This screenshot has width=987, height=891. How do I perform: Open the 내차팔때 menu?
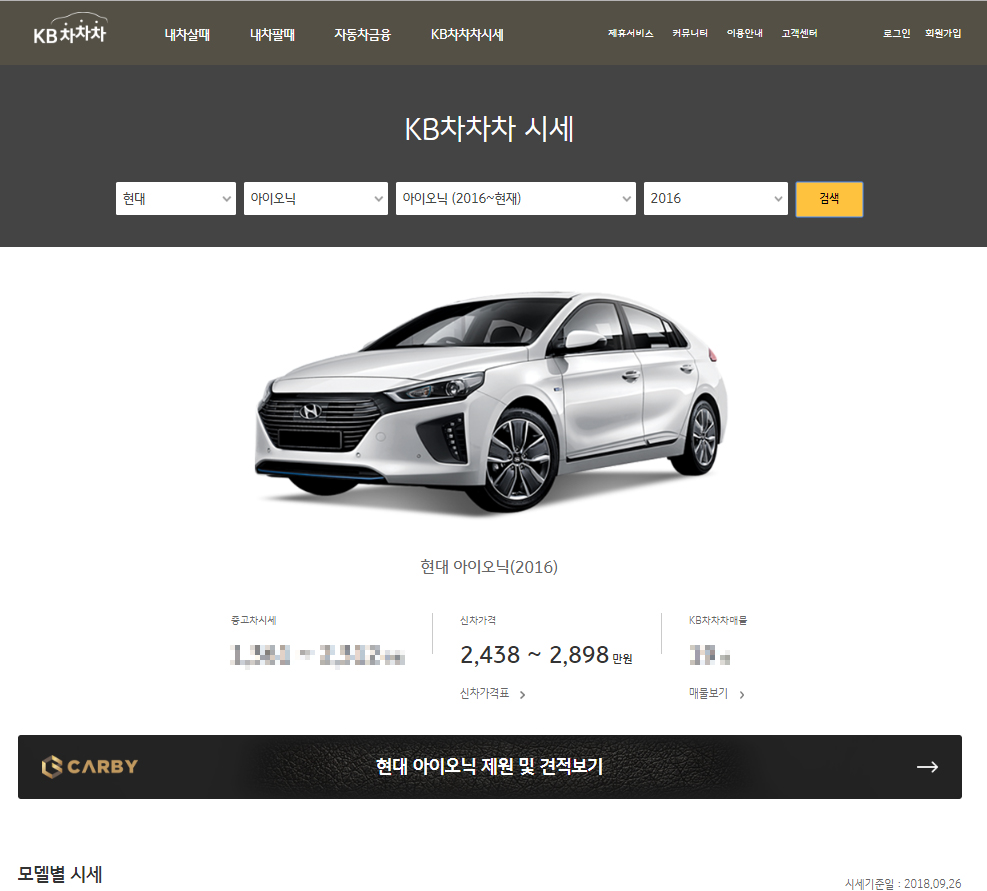click(272, 35)
